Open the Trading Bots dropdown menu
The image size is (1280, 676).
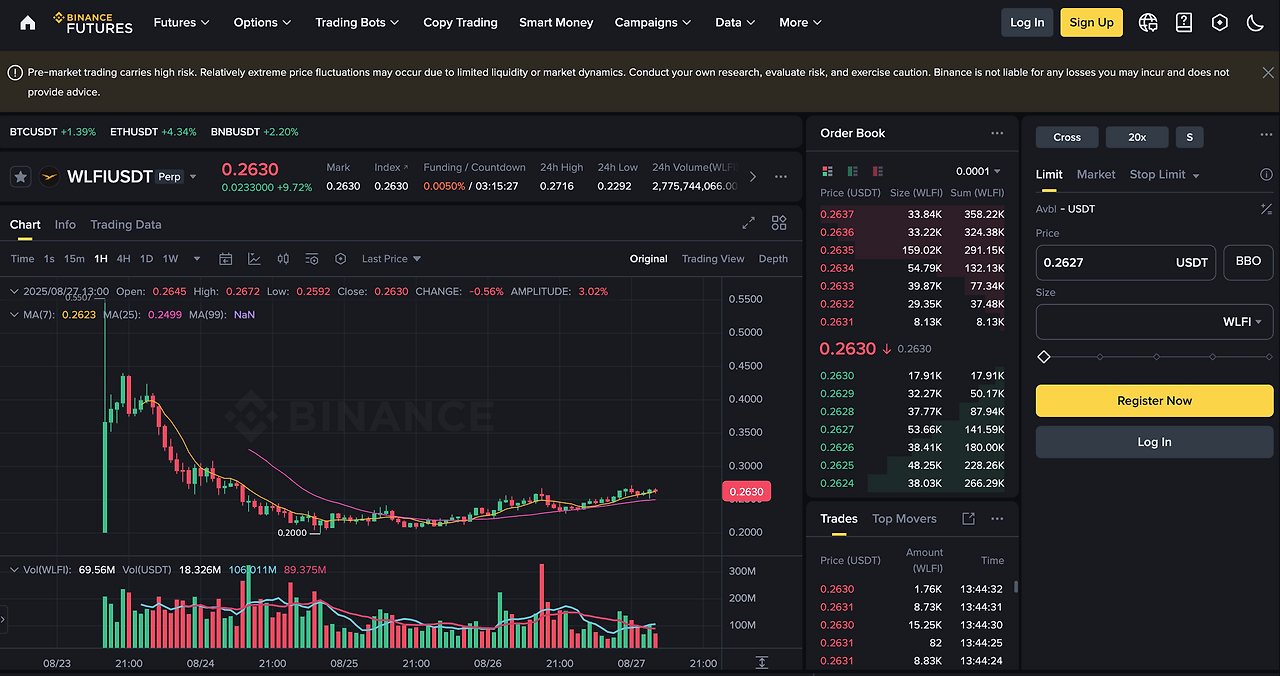click(x=357, y=22)
